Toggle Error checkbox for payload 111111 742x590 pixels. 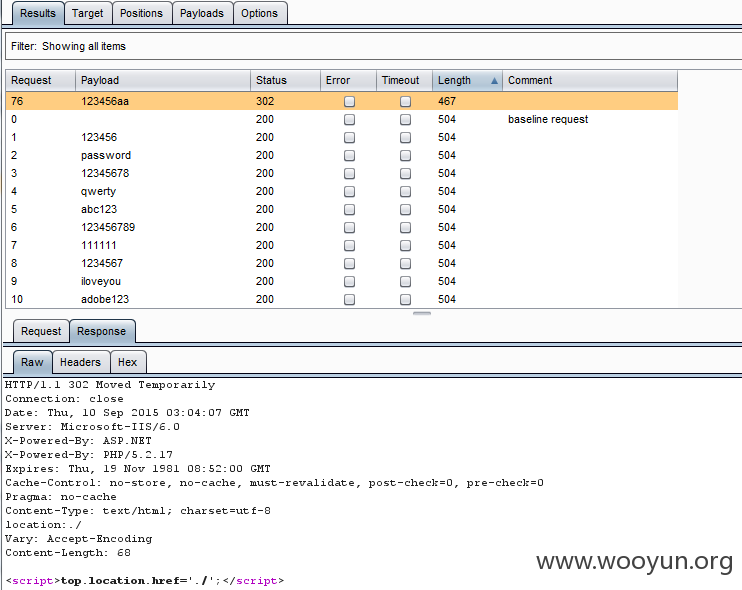click(349, 245)
